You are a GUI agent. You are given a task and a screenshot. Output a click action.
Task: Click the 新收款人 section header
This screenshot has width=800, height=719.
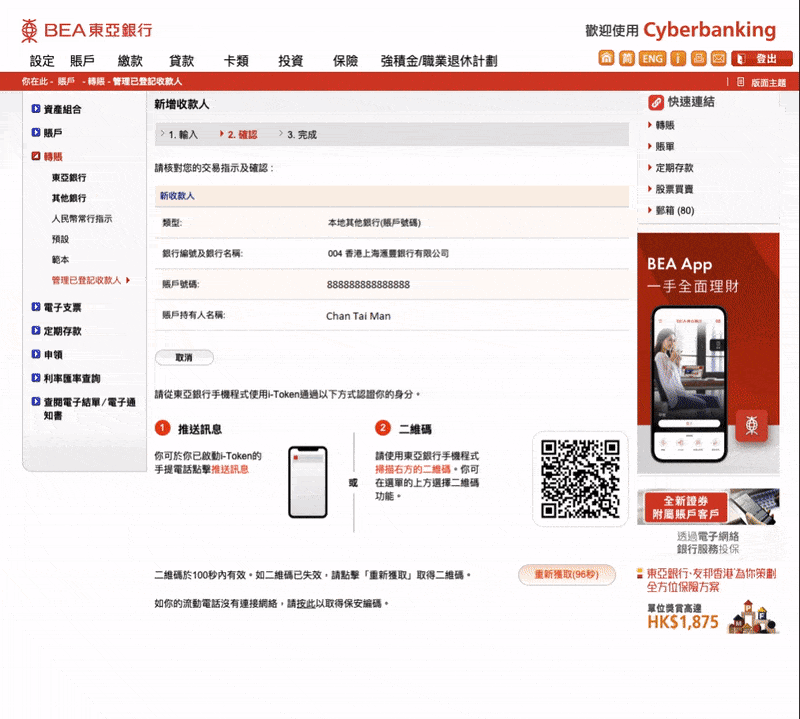click(x=392, y=196)
